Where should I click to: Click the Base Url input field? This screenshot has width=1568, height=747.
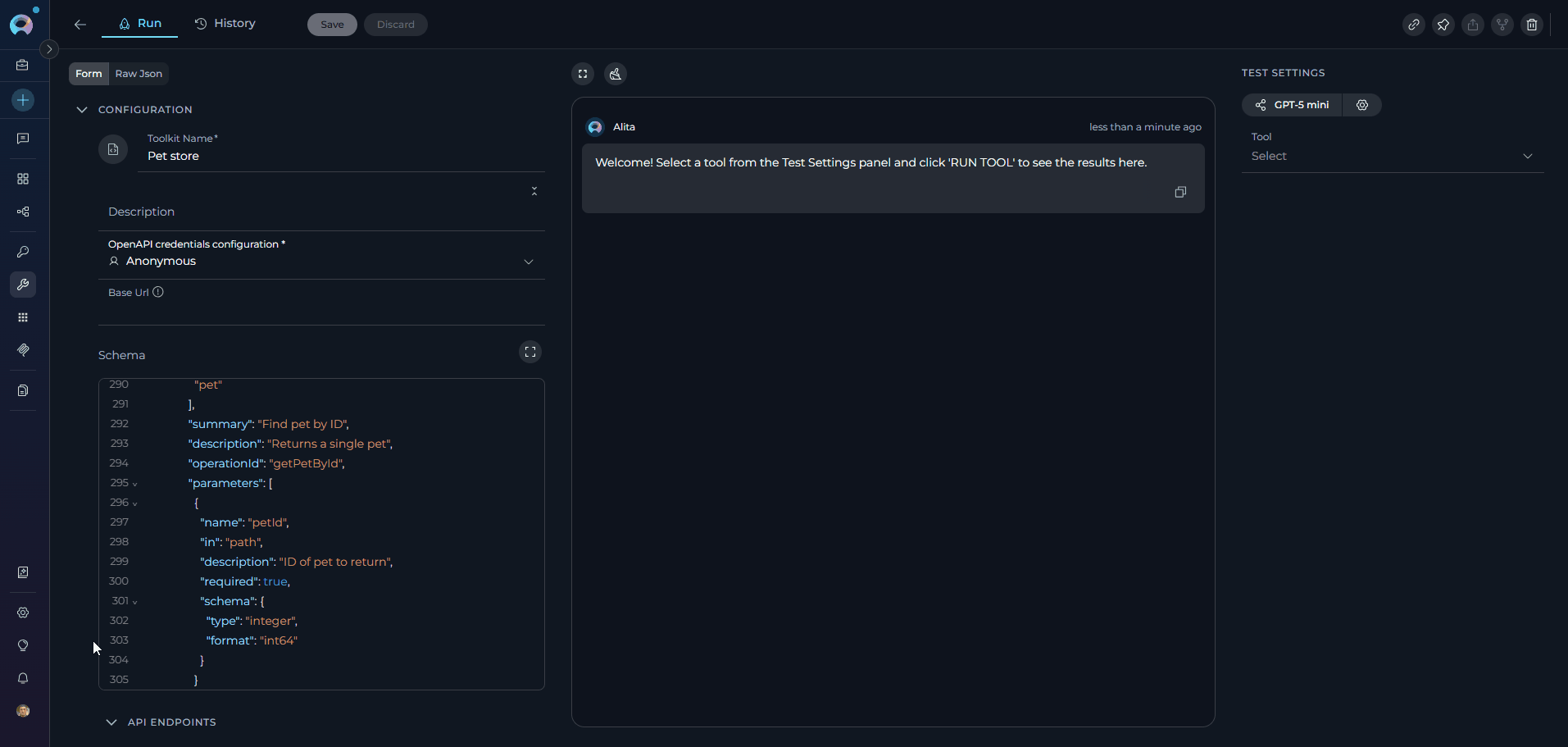tap(321, 312)
